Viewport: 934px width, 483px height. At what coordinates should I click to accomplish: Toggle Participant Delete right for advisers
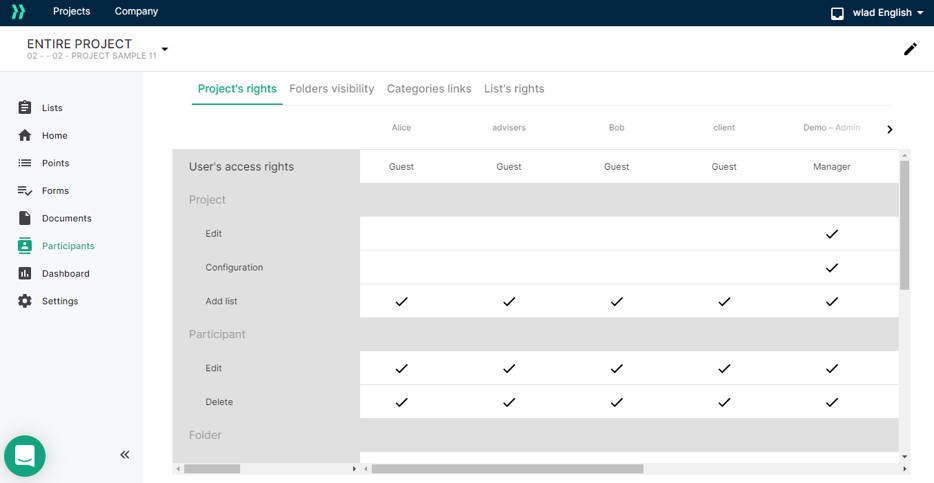click(x=509, y=402)
